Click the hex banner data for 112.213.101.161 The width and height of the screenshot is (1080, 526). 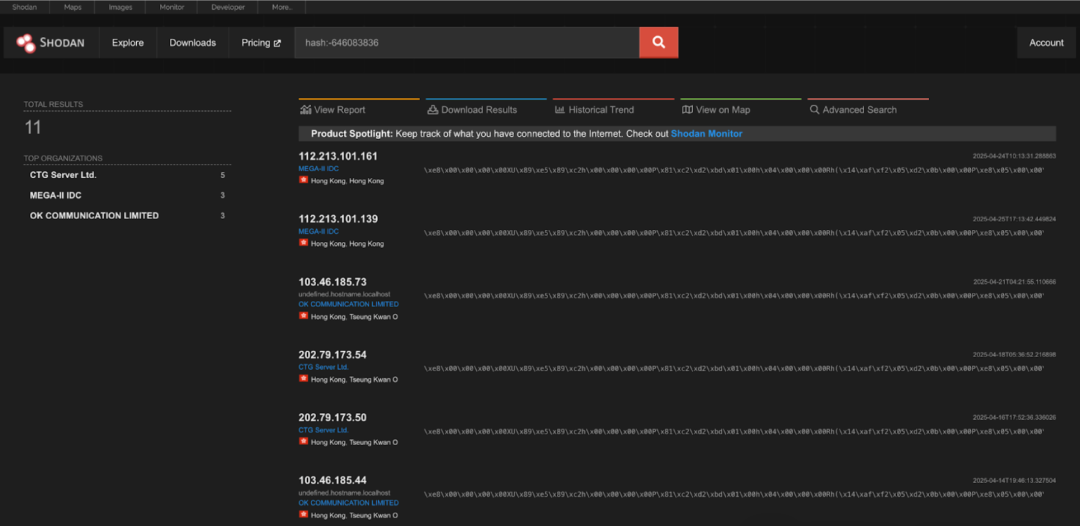coord(734,169)
